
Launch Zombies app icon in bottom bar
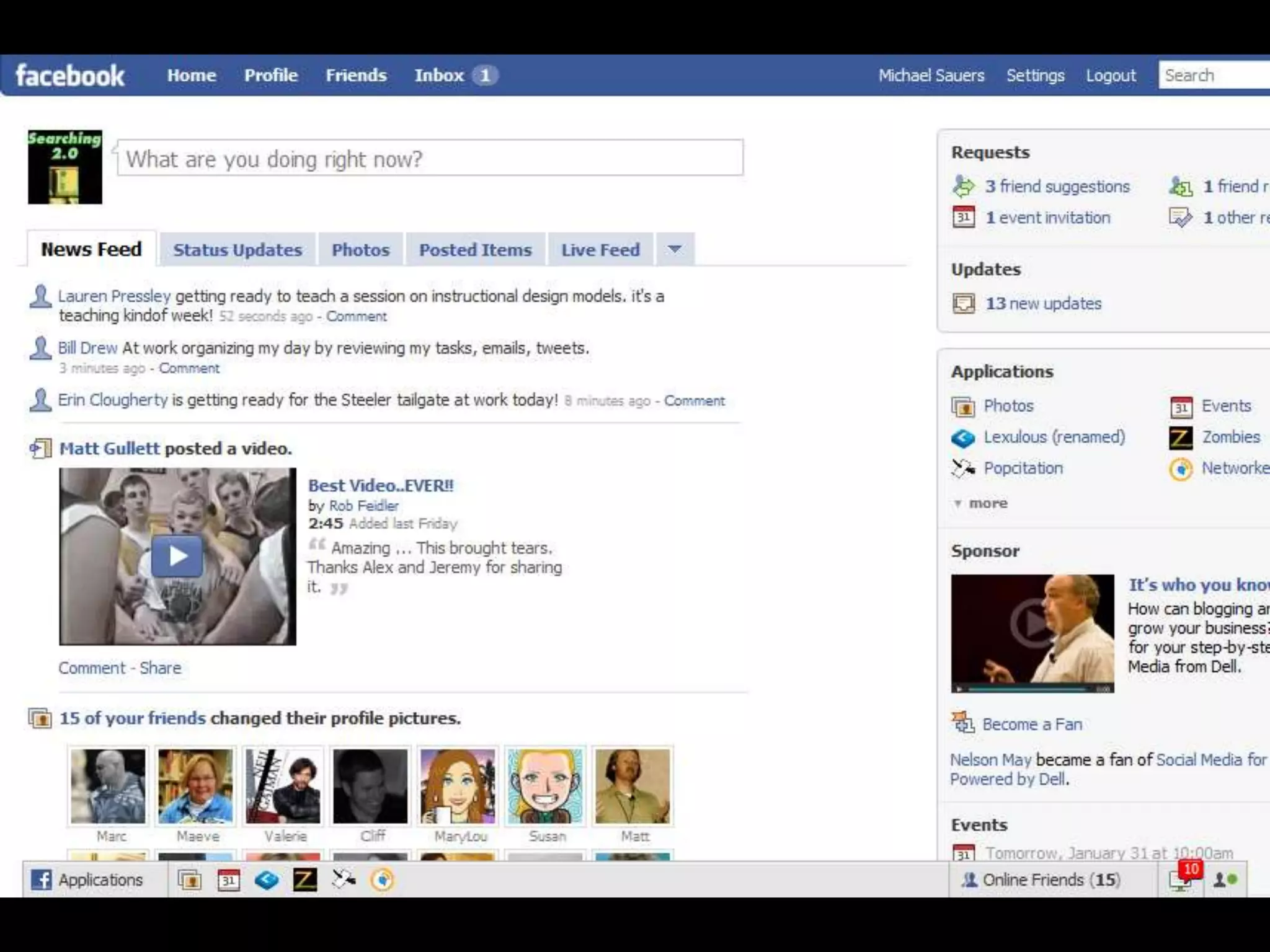[x=305, y=879]
